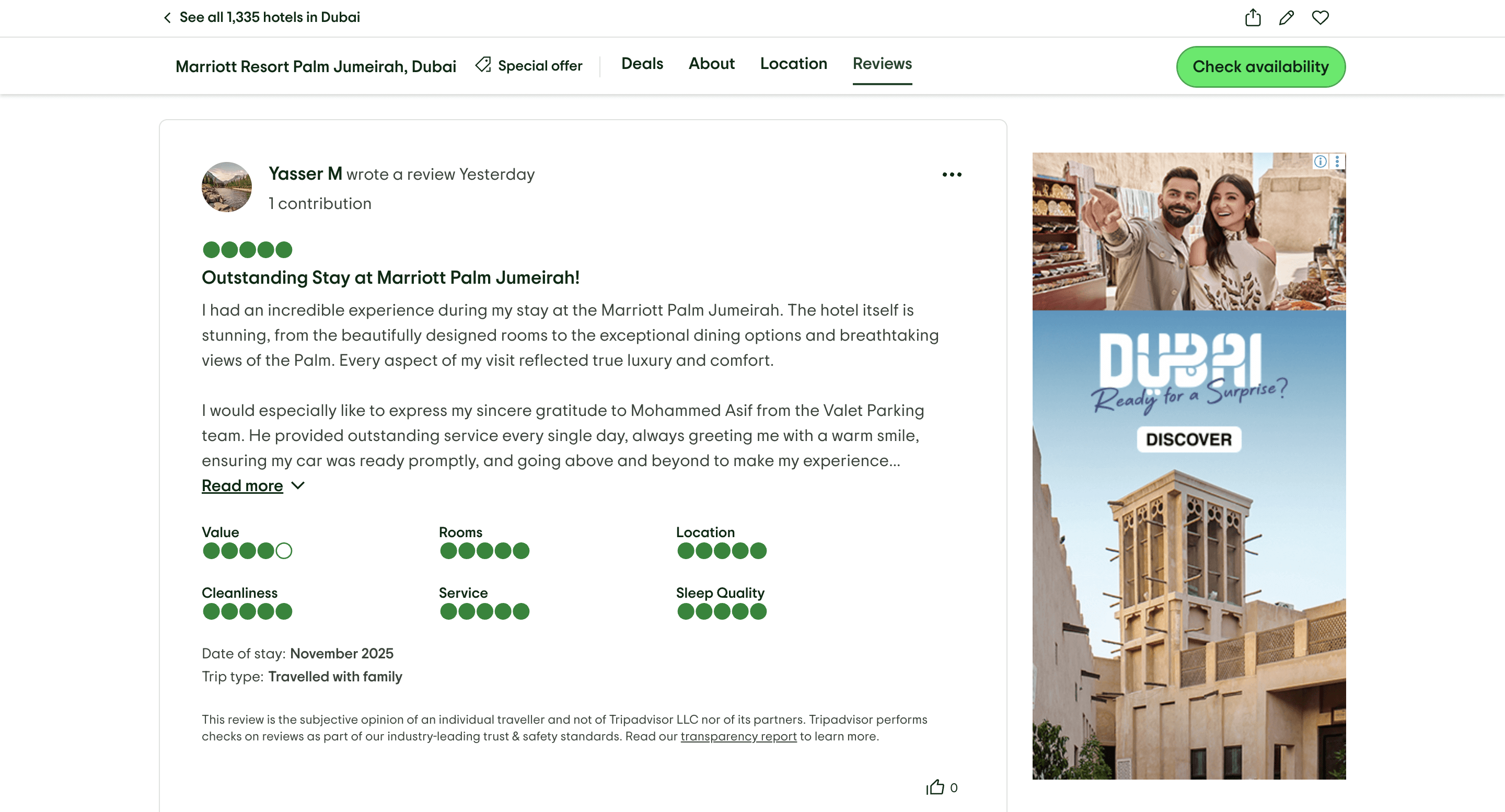Click the info icon on the Dubai ad
Screen dimensions: 1505x812
(1321, 162)
